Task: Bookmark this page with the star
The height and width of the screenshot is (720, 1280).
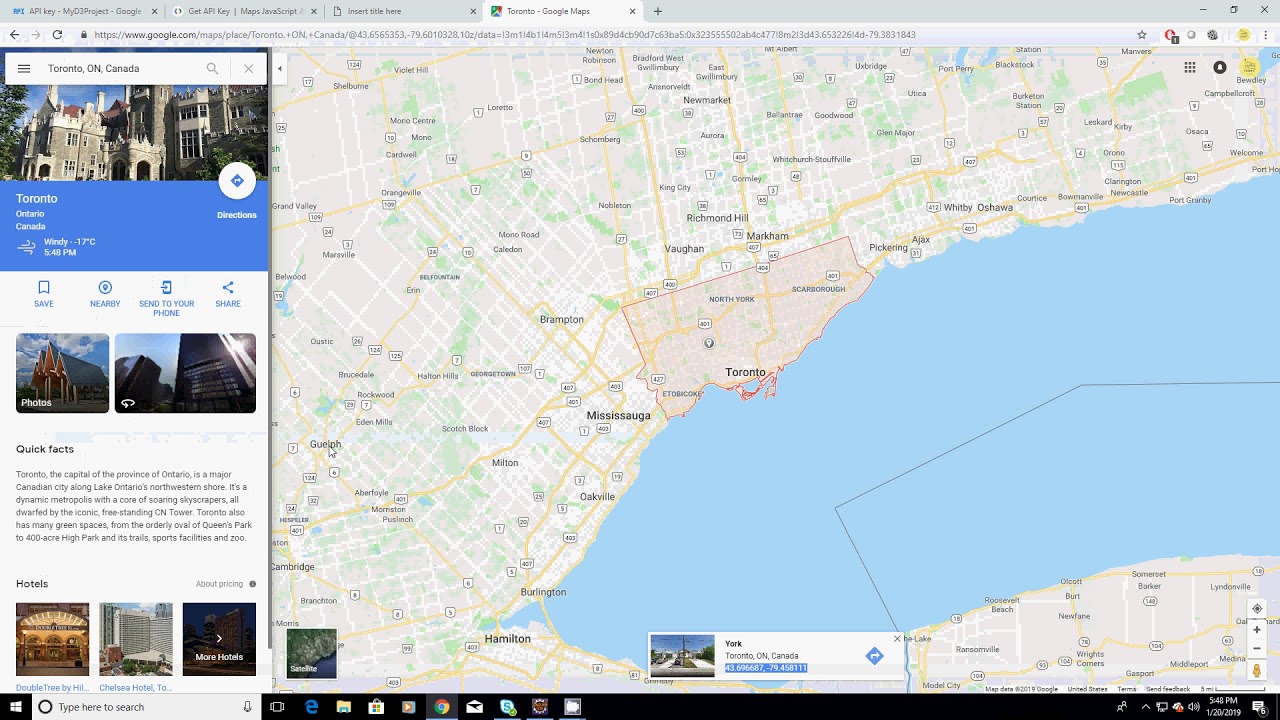Action: [x=1142, y=34]
